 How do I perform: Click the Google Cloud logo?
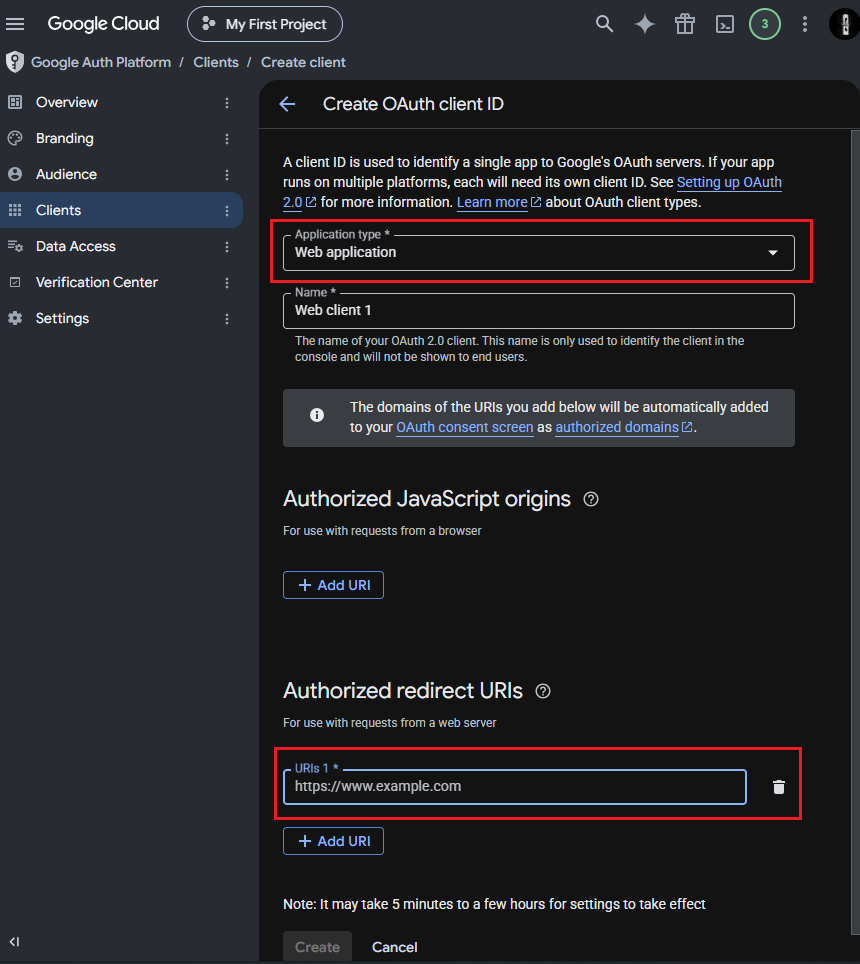coord(103,24)
